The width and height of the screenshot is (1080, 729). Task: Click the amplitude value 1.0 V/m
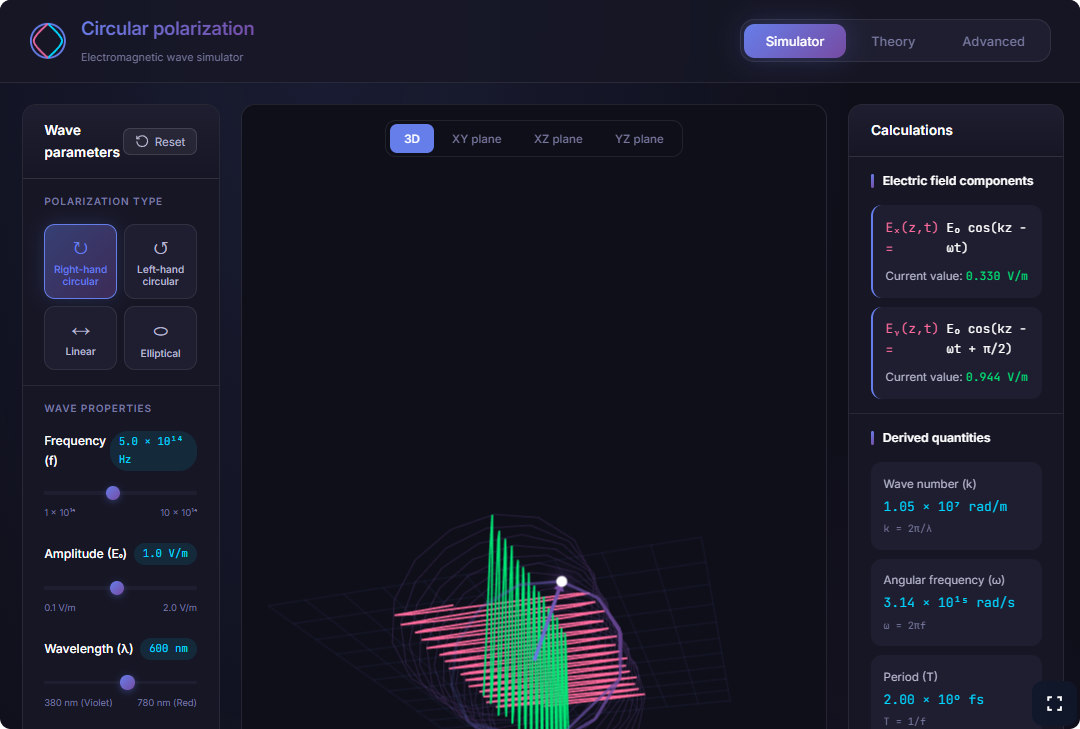coord(165,553)
